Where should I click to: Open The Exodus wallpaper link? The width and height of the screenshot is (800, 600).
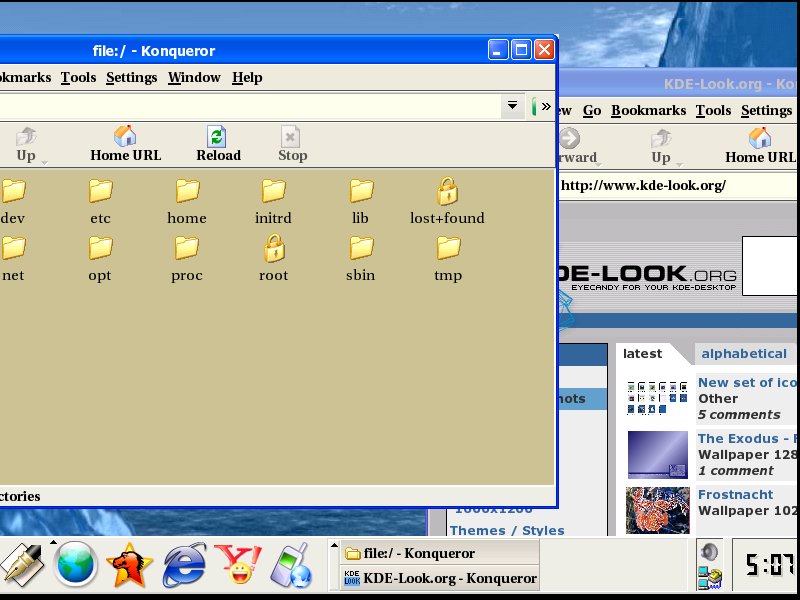(747, 438)
